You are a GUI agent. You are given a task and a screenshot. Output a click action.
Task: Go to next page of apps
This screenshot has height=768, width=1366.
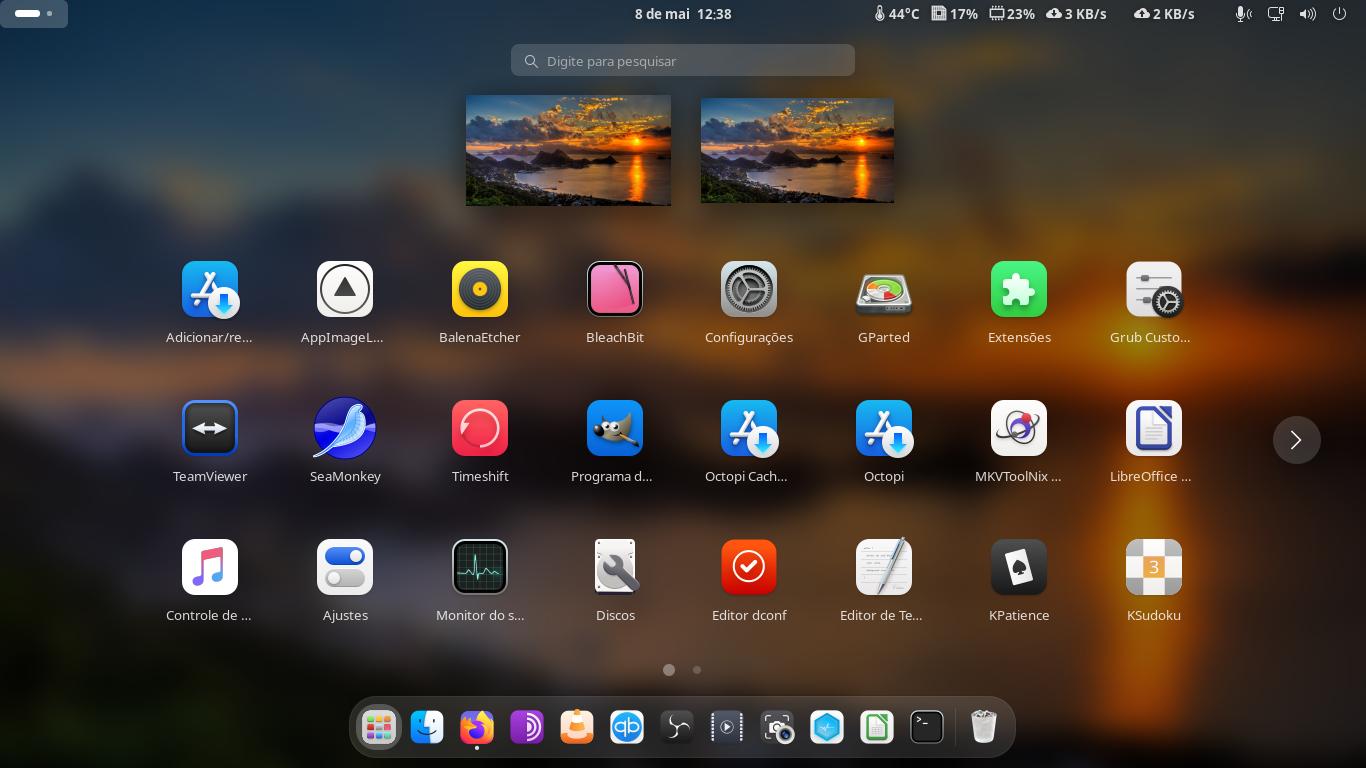click(x=1296, y=440)
